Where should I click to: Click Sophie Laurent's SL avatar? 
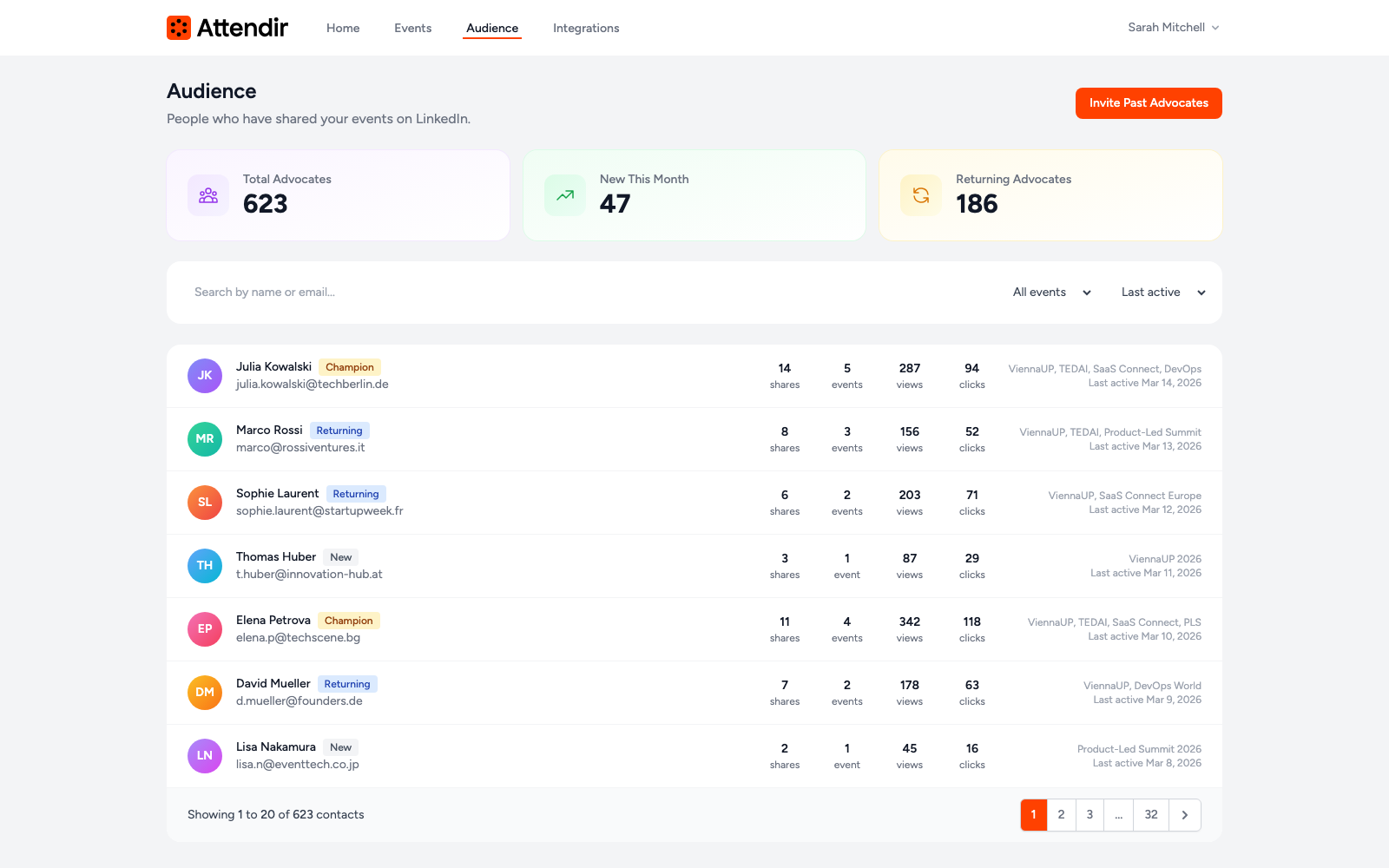[x=205, y=503]
